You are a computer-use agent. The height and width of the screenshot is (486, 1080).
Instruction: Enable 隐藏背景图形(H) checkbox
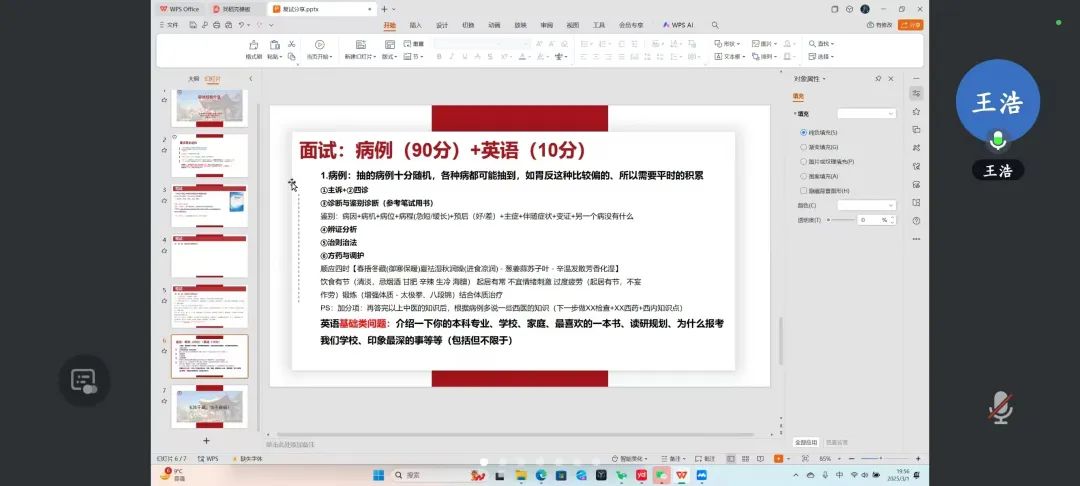pos(804,190)
